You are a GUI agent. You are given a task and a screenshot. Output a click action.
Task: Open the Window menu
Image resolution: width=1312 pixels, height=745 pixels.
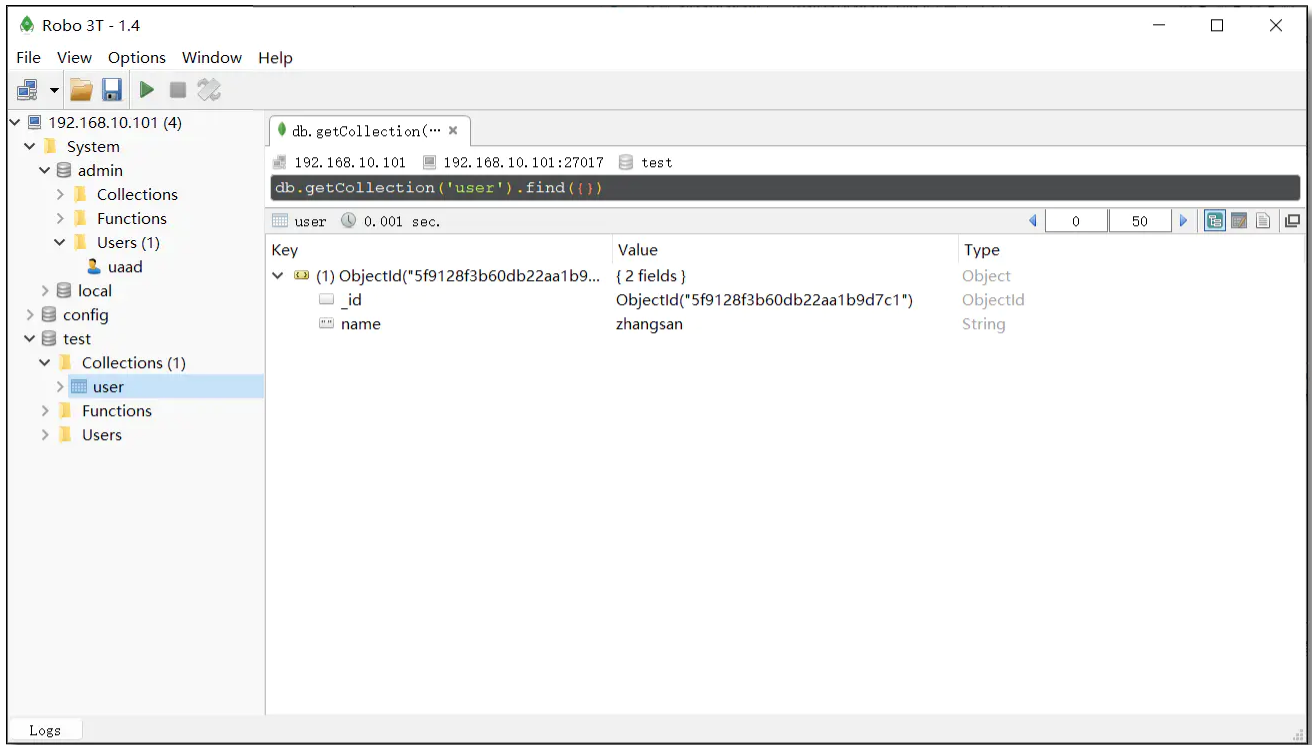(212, 57)
